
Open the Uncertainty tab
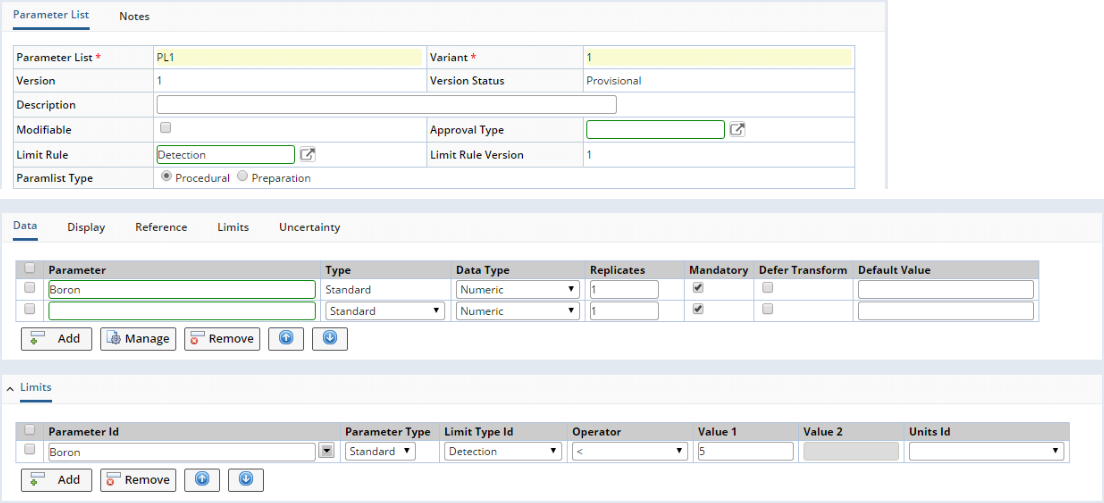pos(310,227)
